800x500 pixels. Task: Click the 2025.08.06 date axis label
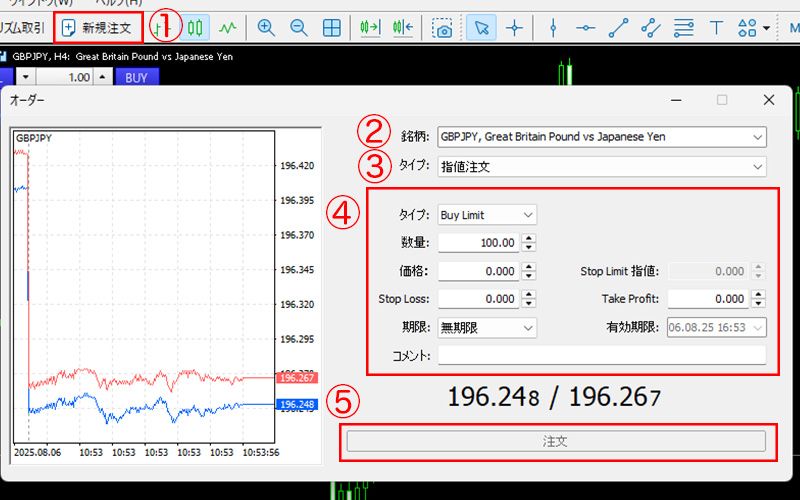[38, 453]
